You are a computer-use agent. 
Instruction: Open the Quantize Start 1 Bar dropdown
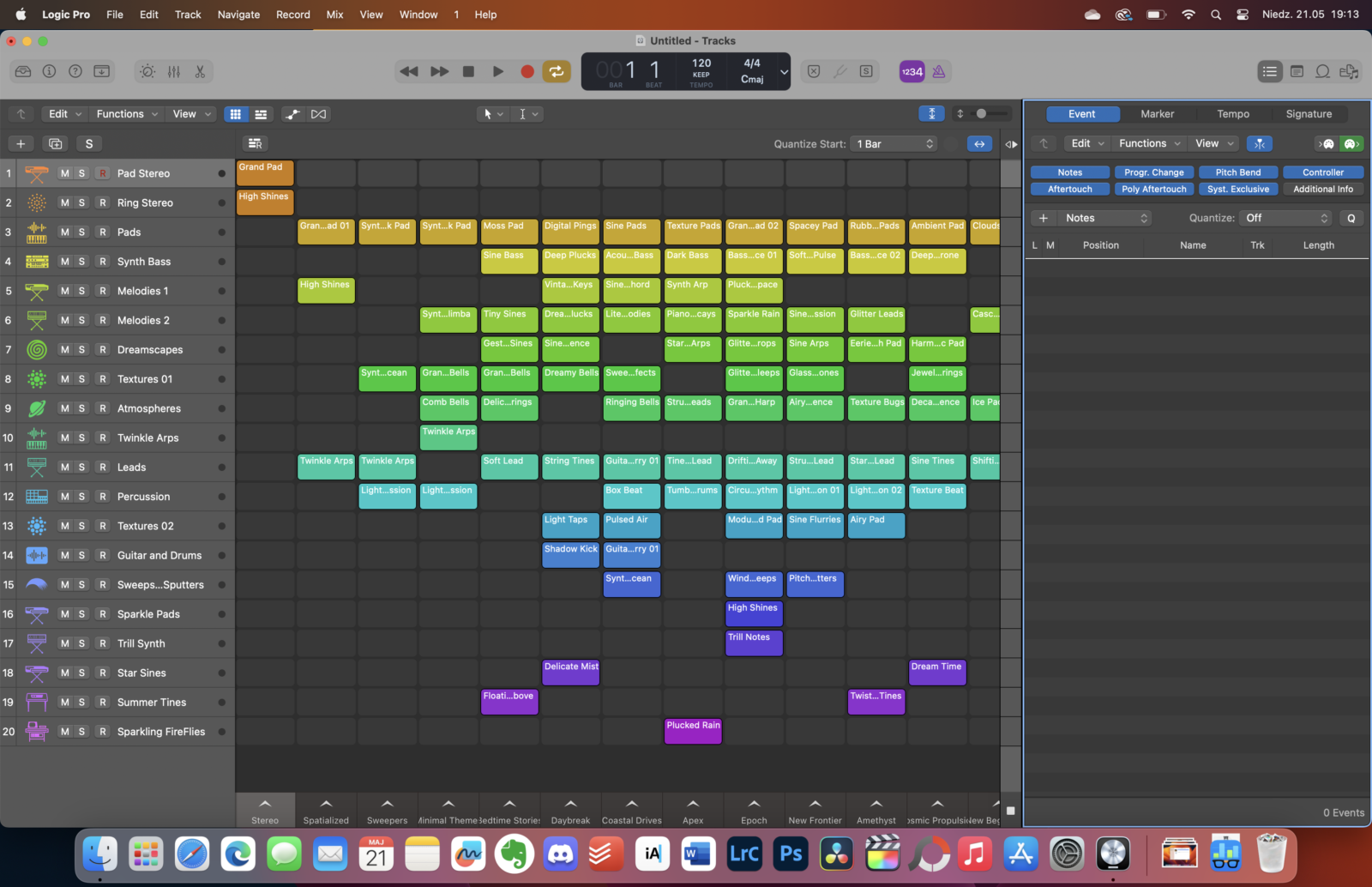pyautogui.click(x=894, y=144)
